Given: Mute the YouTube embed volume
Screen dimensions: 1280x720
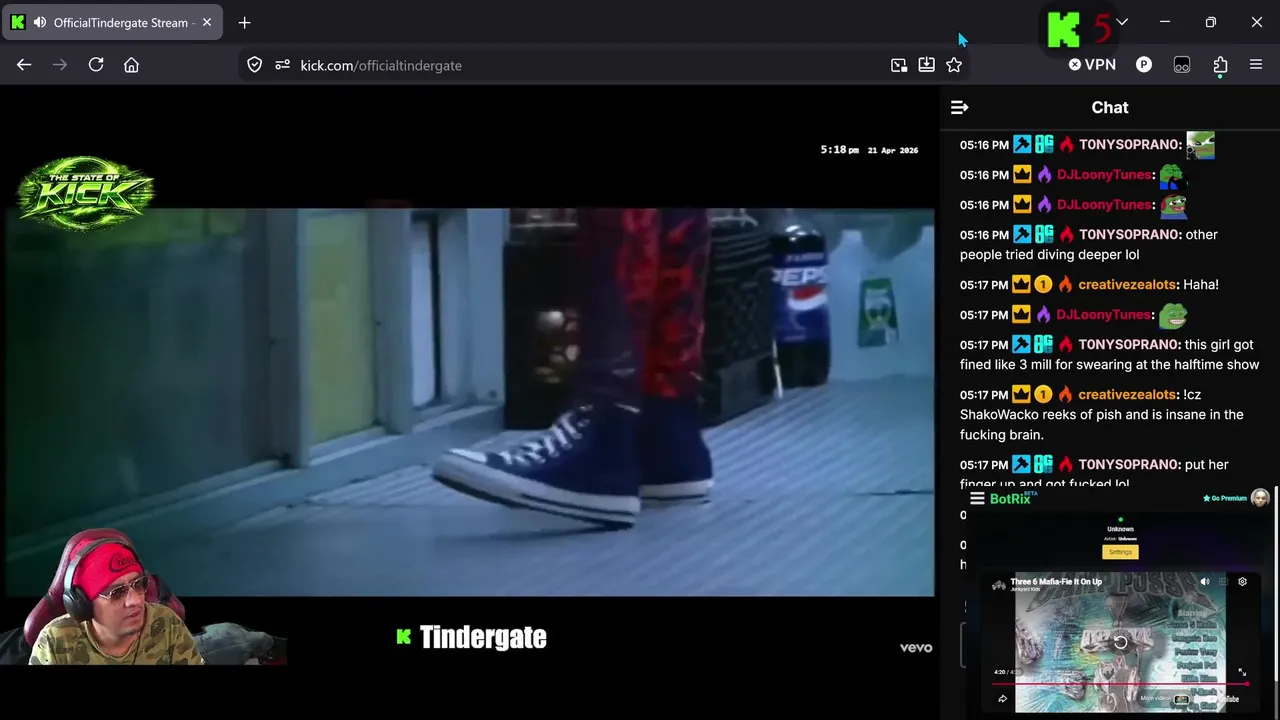Looking at the screenshot, I should coord(1205,582).
